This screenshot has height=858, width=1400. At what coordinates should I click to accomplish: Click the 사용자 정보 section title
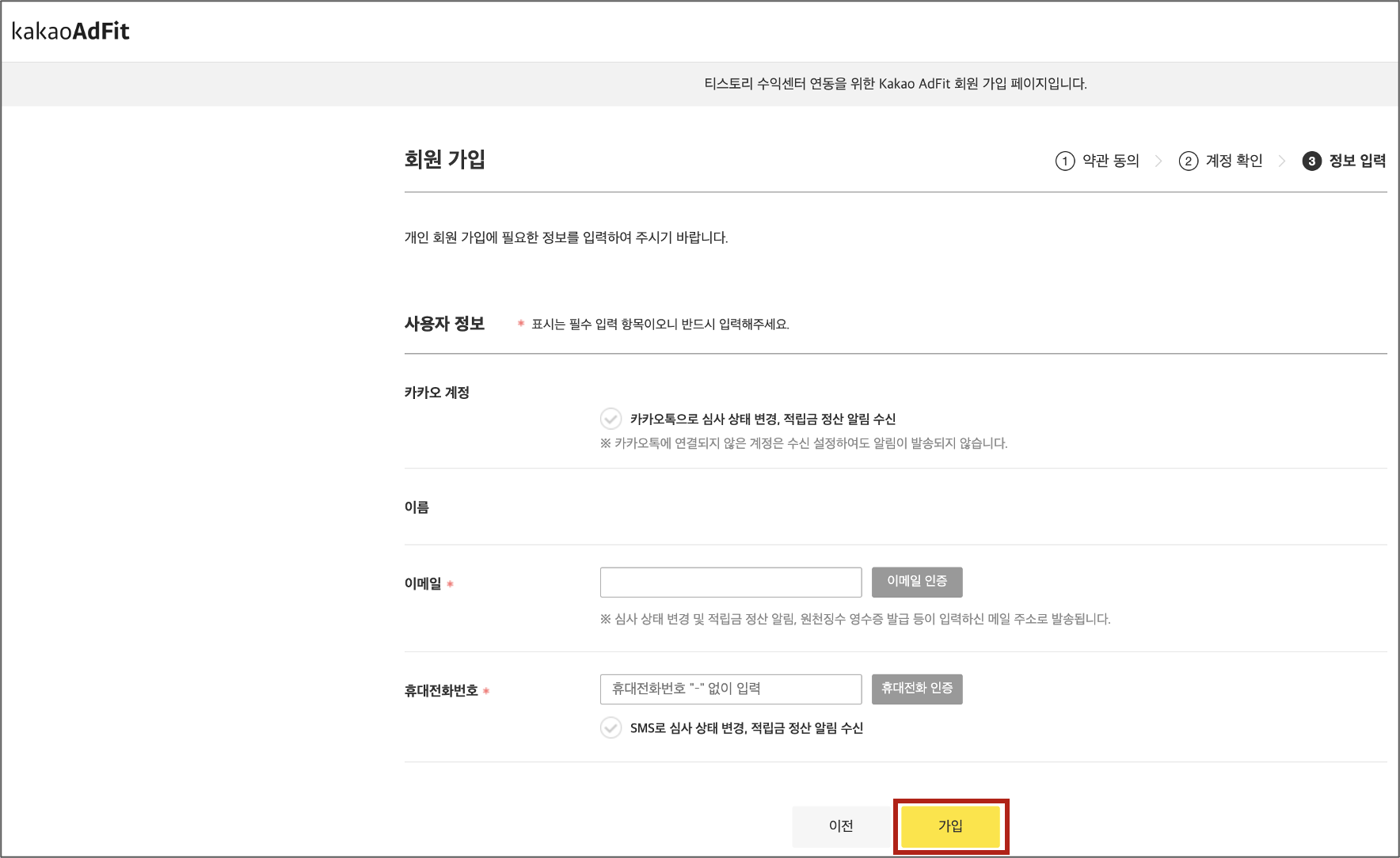tap(444, 324)
